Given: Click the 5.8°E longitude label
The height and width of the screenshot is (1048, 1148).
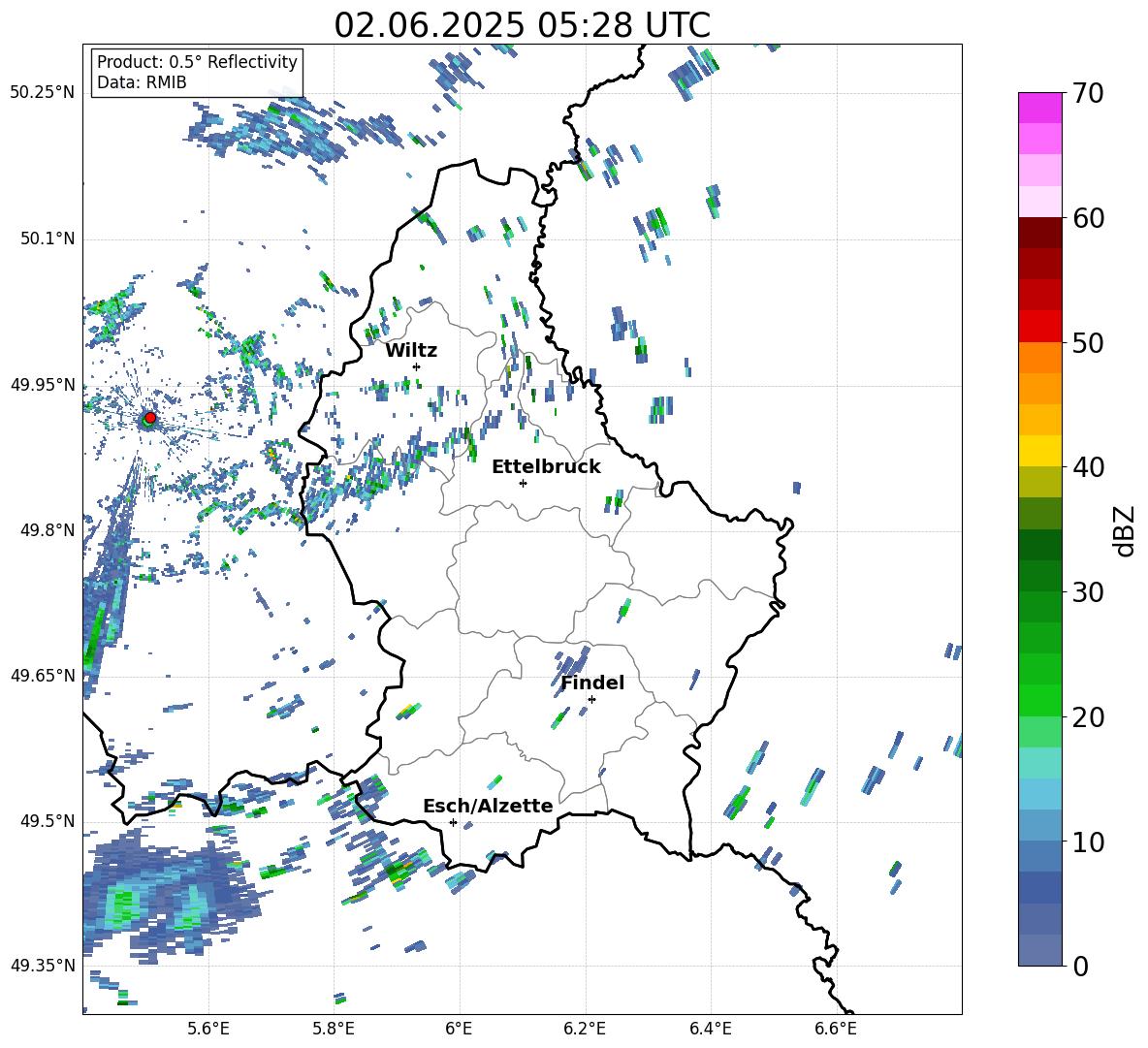Looking at the screenshot, I should 334,1029.
